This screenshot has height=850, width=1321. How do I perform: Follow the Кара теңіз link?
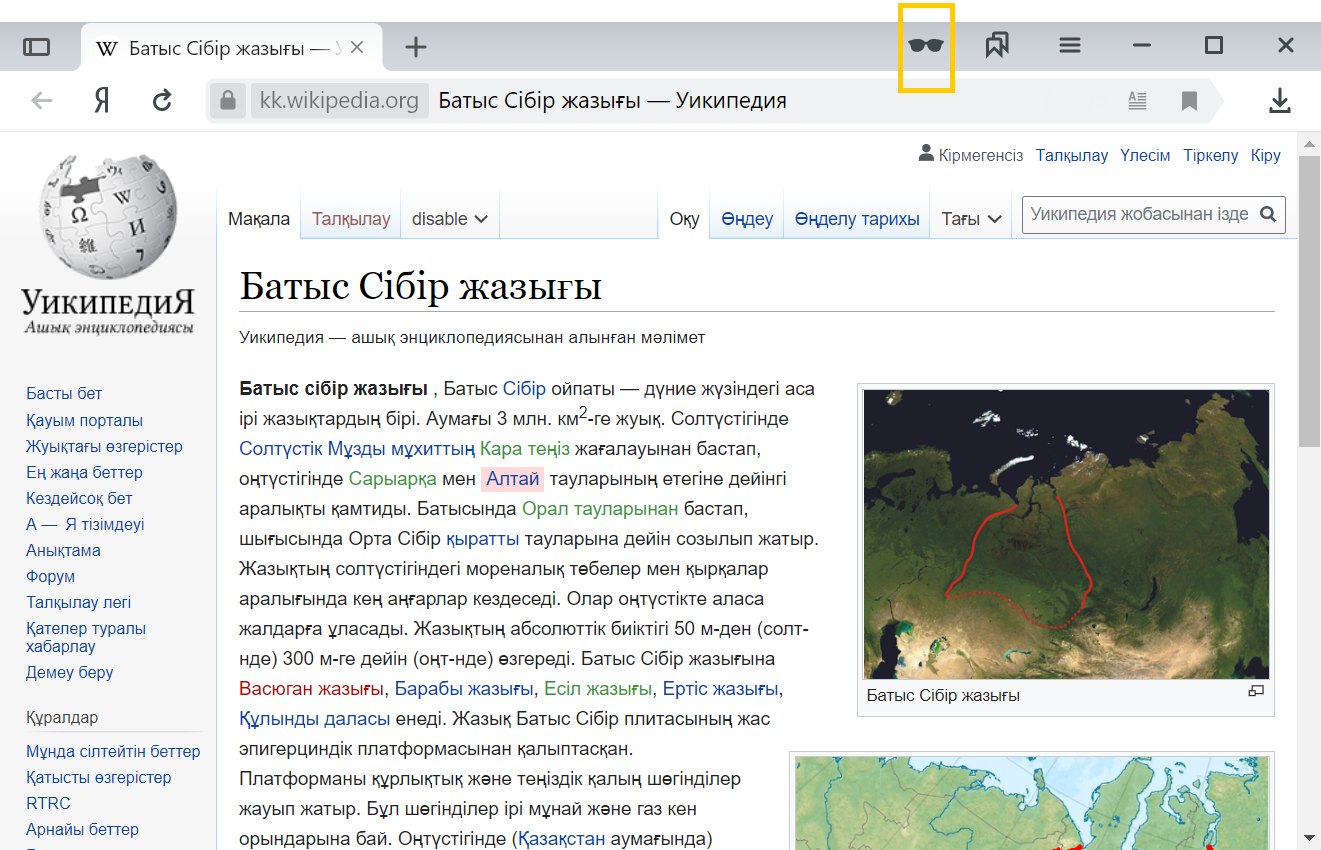525,449
